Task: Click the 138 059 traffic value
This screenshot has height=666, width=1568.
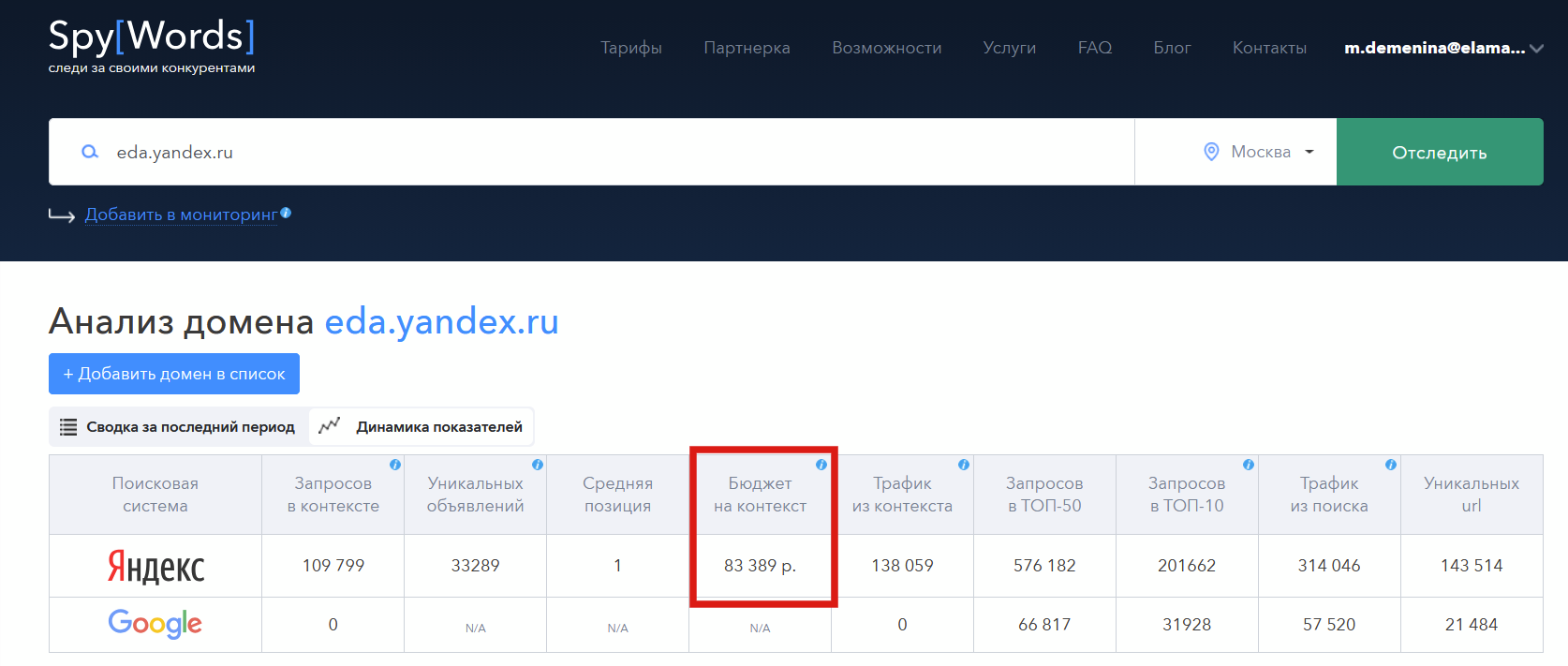Action: coord(902,566)
